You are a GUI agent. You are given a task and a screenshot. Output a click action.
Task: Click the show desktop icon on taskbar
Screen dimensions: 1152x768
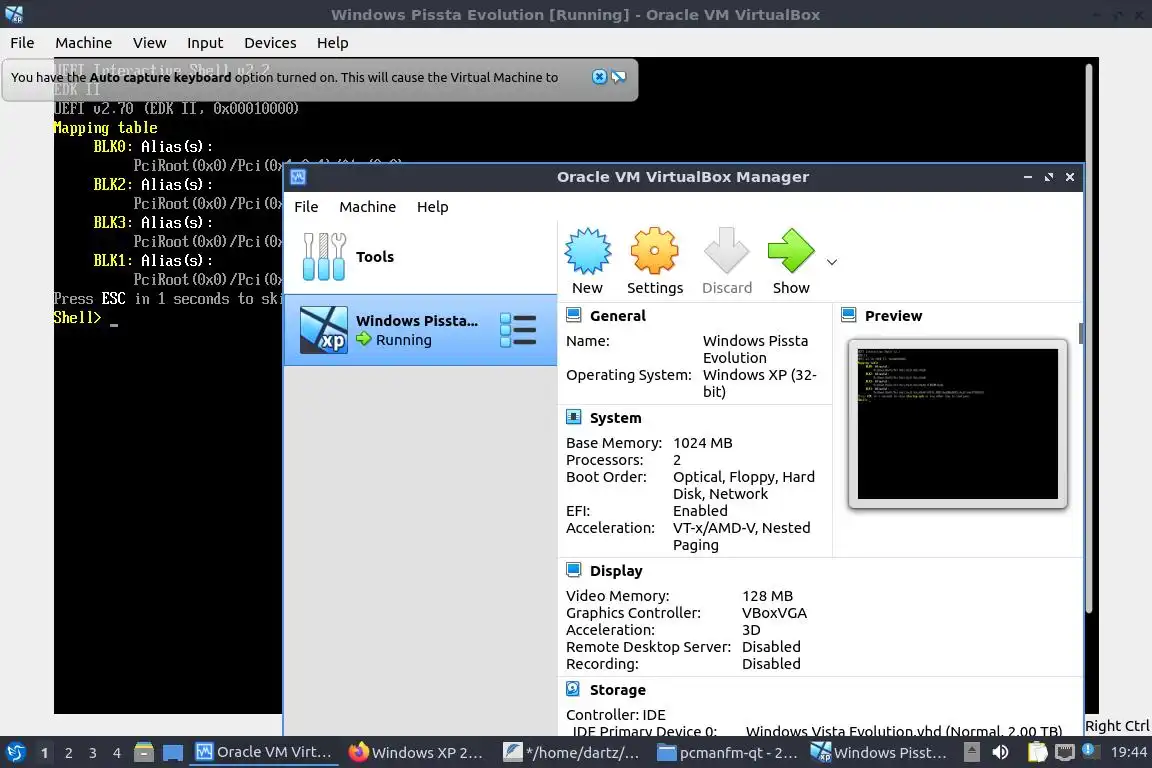173,753
